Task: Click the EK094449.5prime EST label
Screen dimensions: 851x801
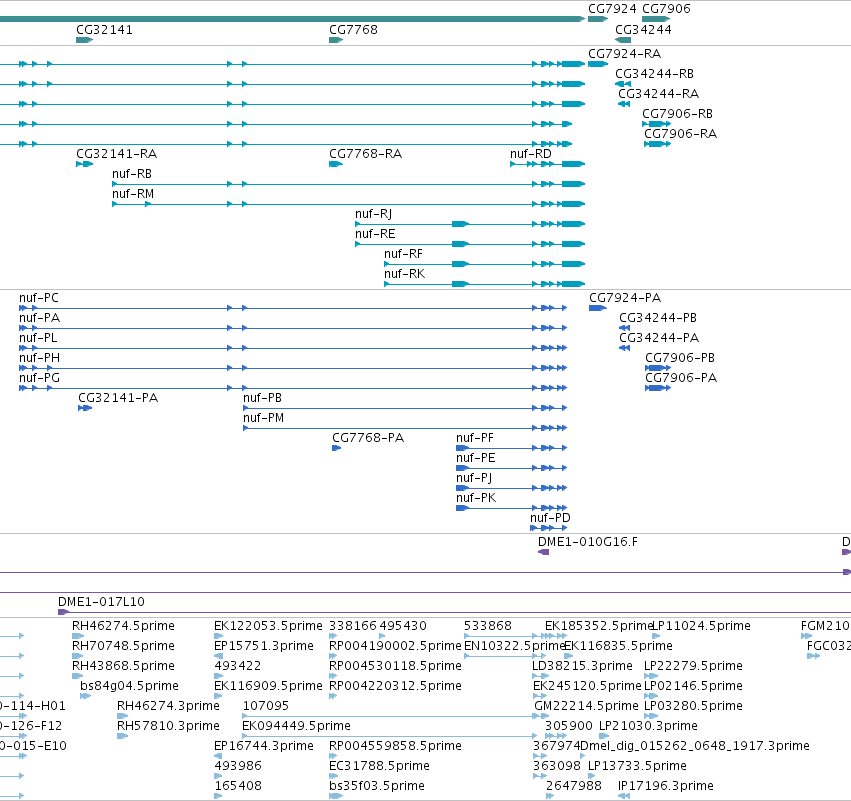Action: pyautogui.click(x=296, y=726)
